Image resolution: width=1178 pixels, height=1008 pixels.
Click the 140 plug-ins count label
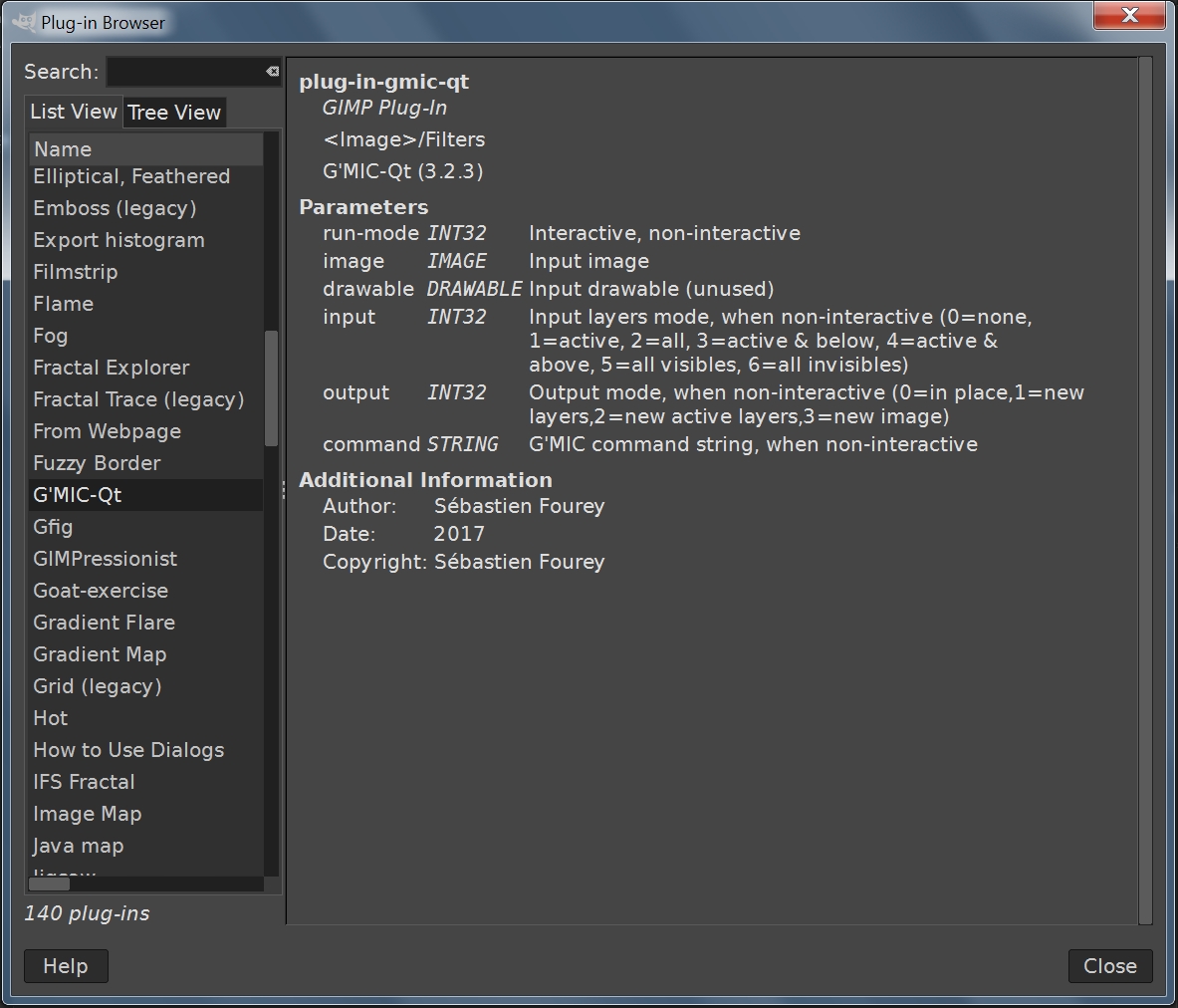88,913
